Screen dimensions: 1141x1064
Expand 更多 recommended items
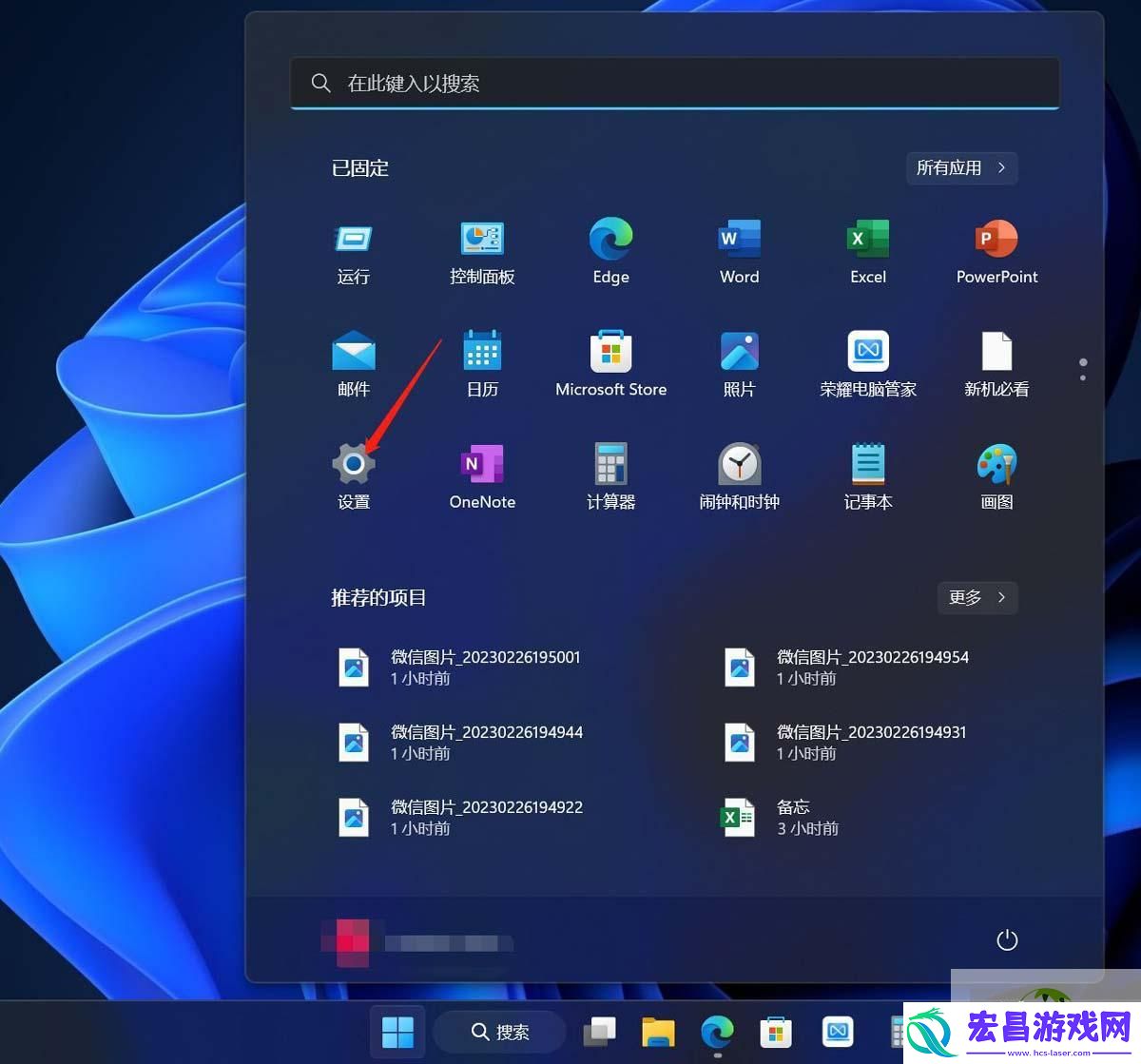pyautogui.click(x=977, y=597)
